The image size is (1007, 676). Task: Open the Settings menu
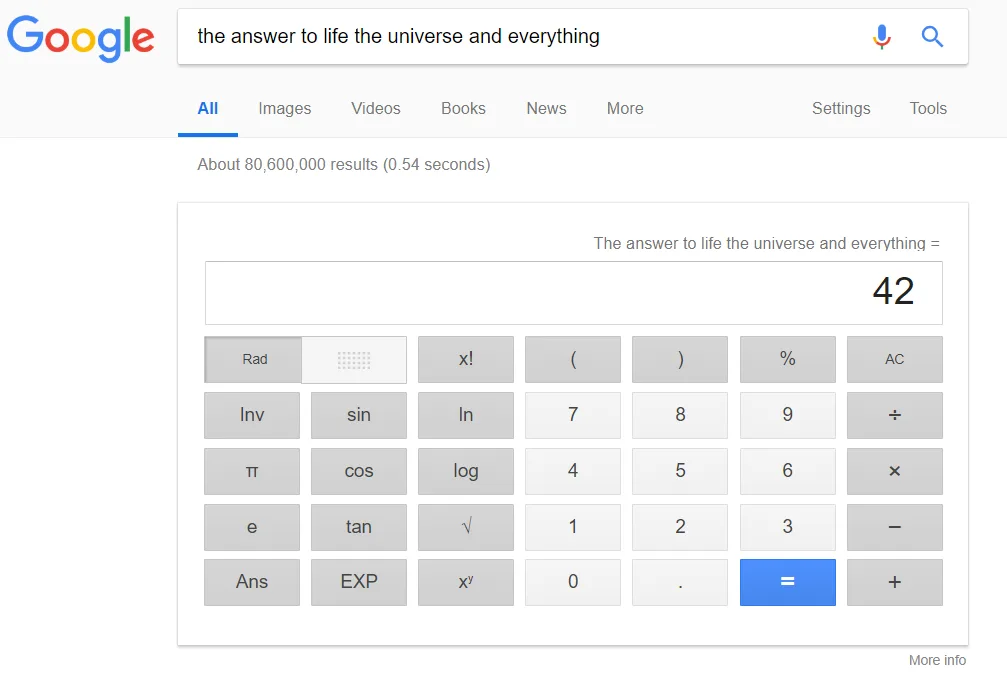[840, 108]
